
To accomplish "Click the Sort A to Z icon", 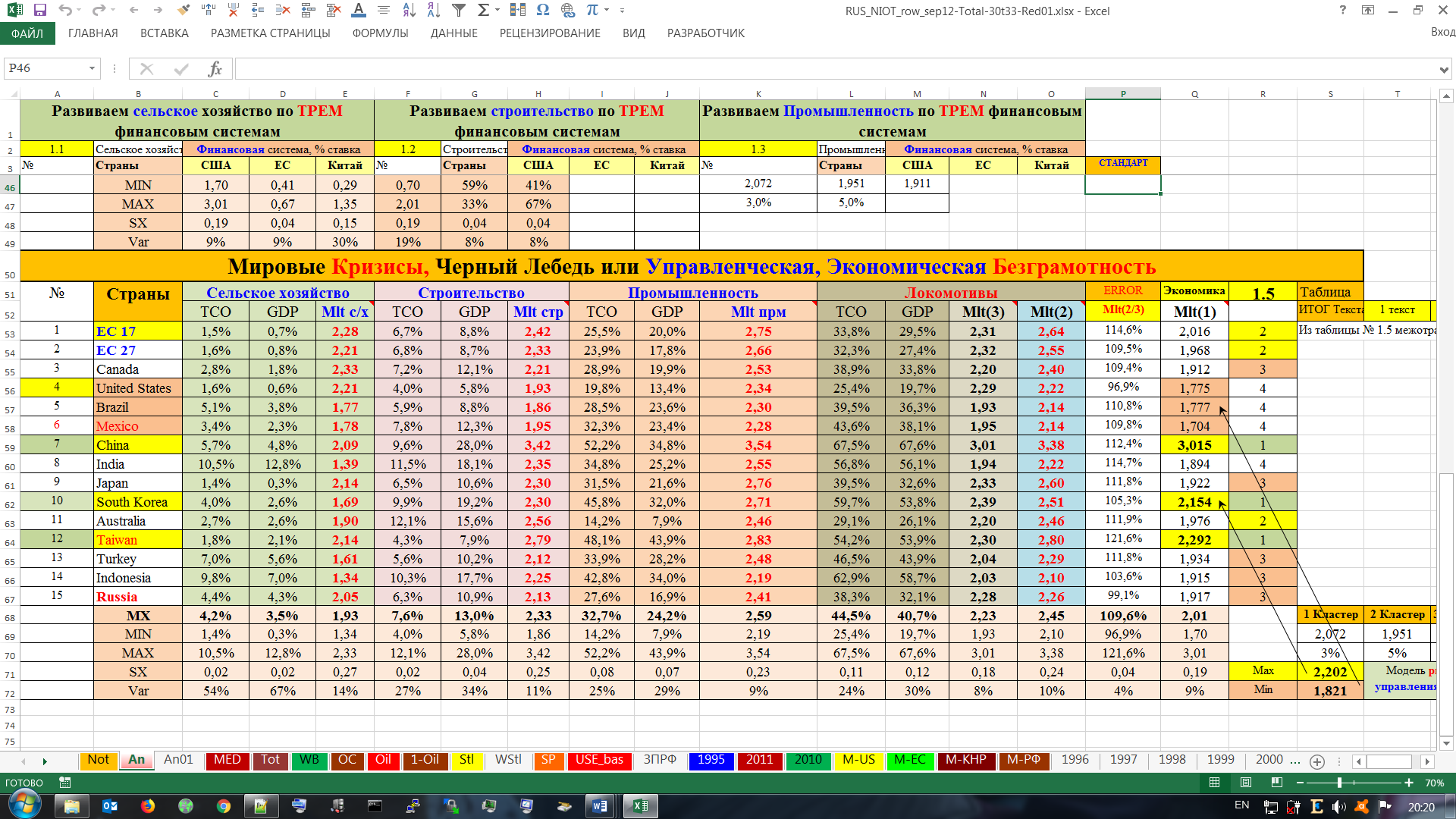I will click(x=409, y=11).
